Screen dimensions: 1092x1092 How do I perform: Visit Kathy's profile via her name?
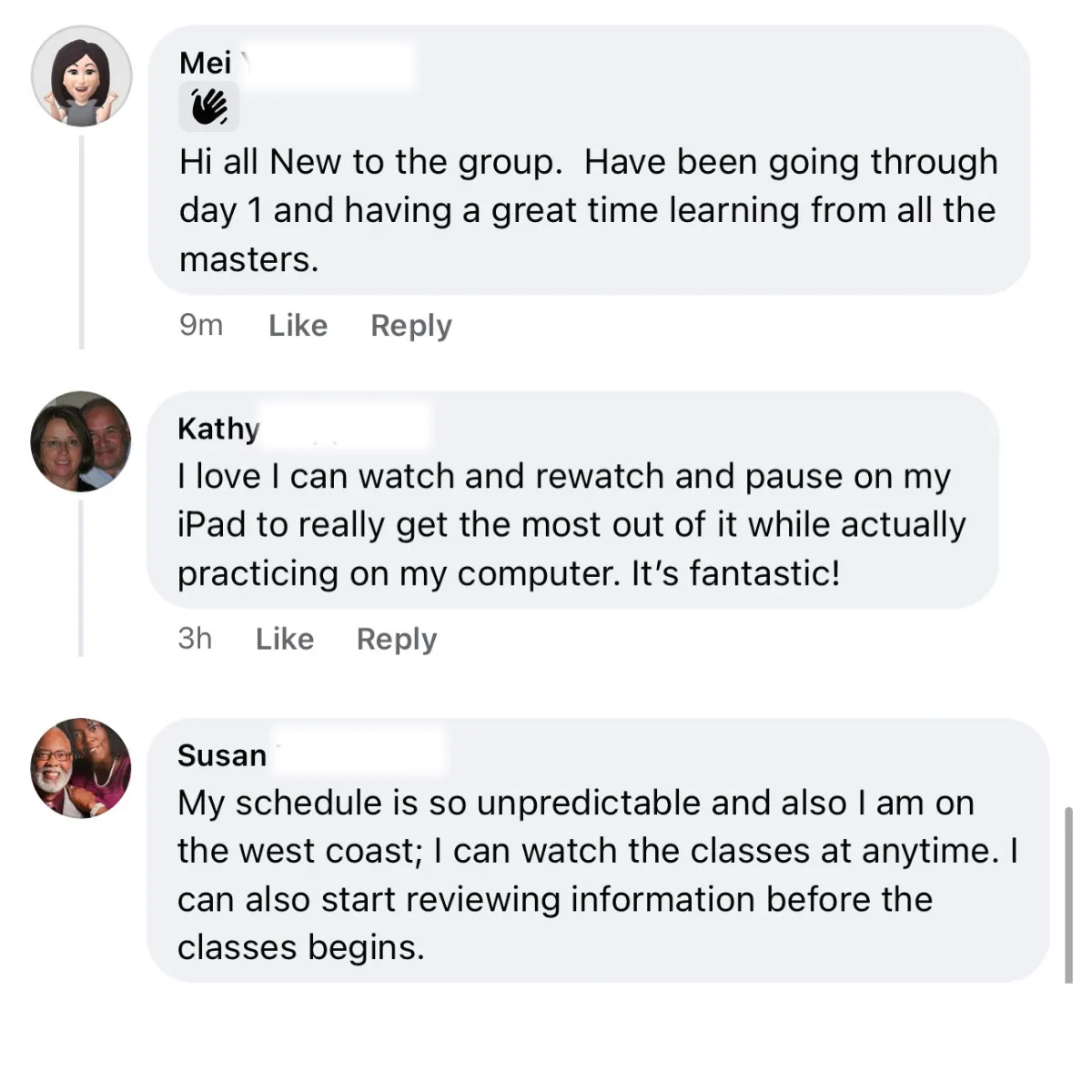point(218,429)
